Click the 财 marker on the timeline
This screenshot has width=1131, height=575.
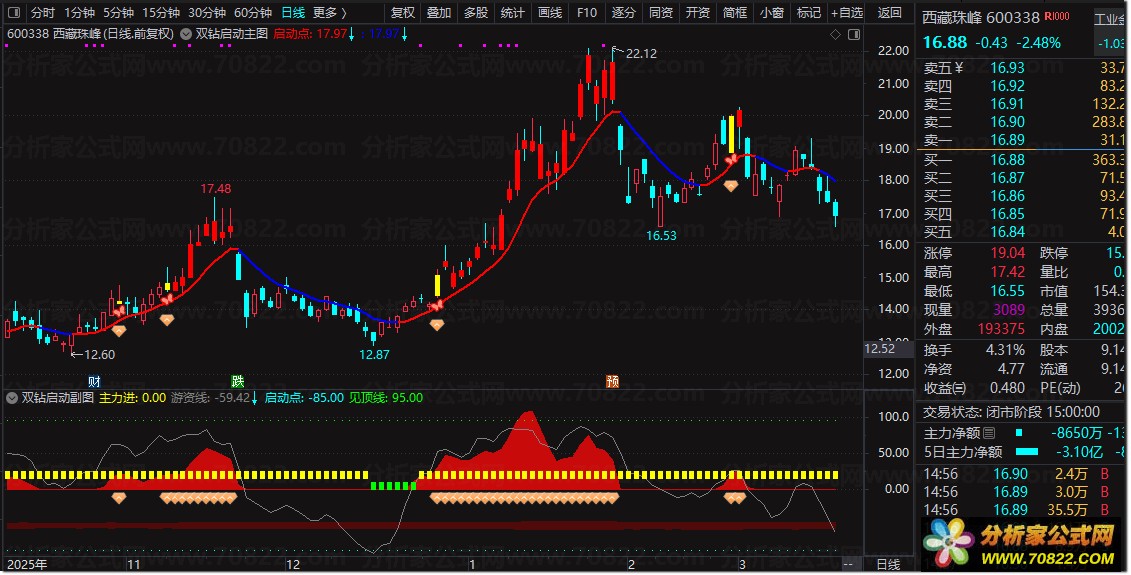94,381
